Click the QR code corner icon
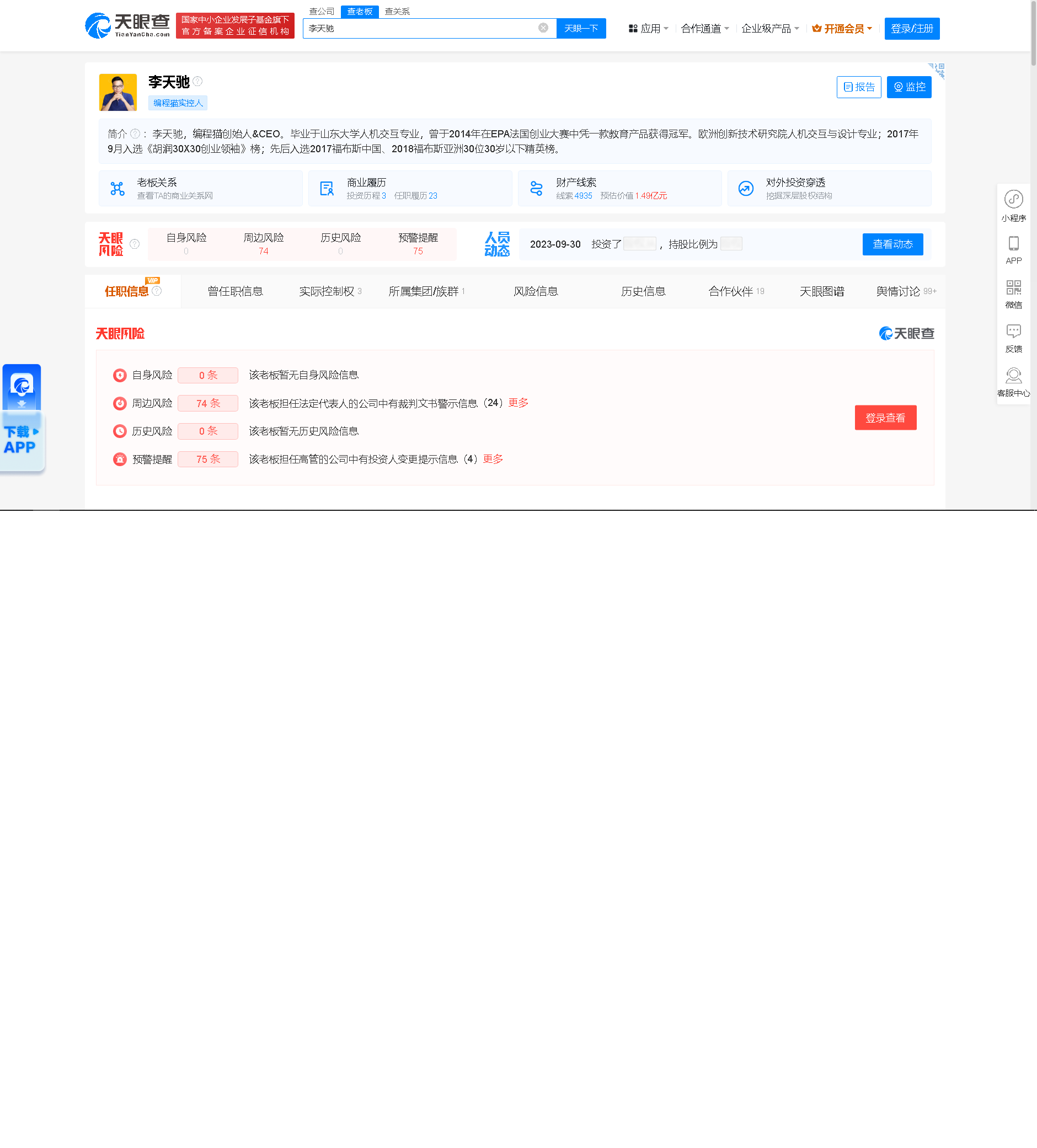Screen dimensions: 1037x1148 click(936, 71)
